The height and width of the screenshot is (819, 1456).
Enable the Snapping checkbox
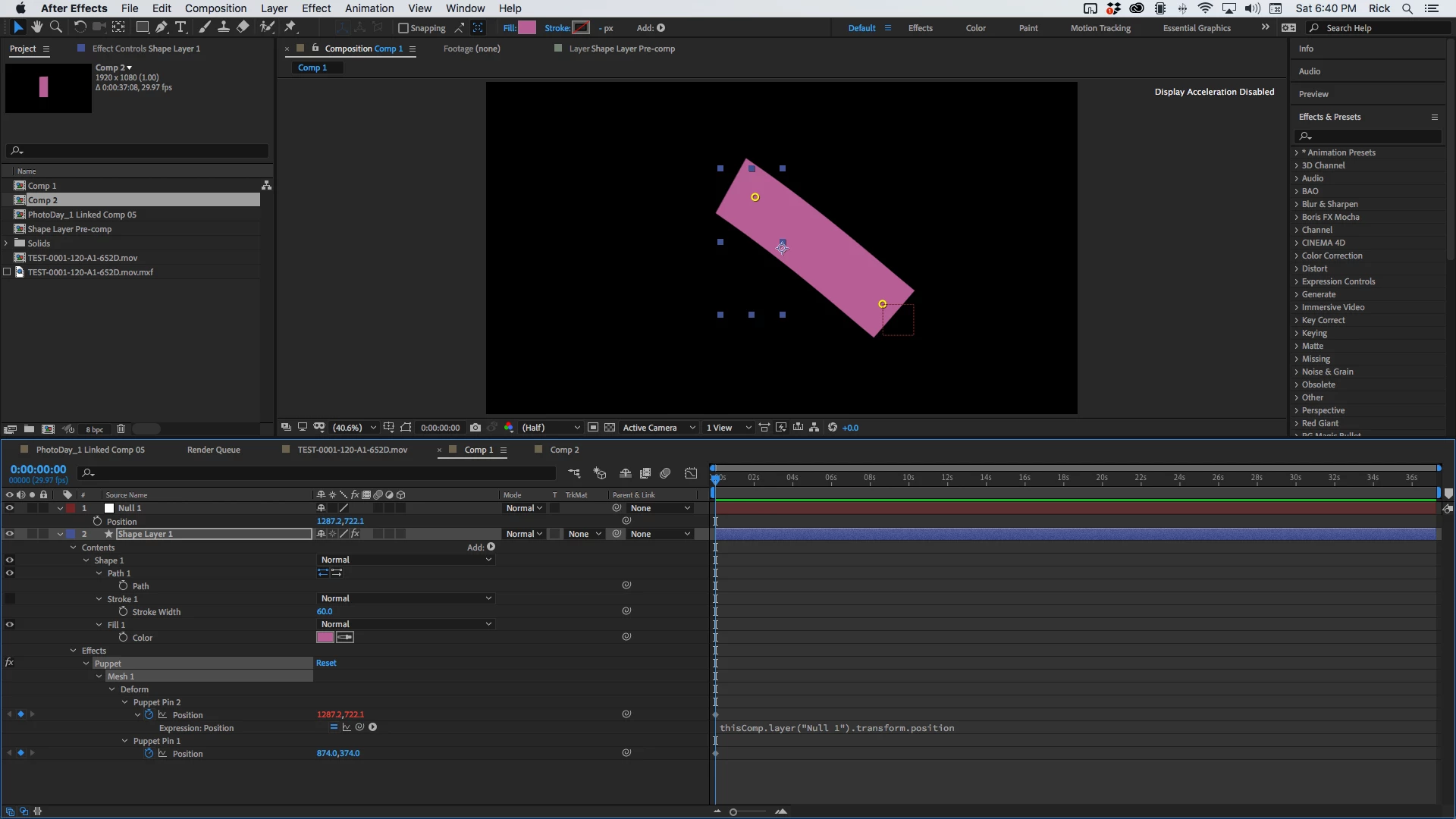pos(403,28)
